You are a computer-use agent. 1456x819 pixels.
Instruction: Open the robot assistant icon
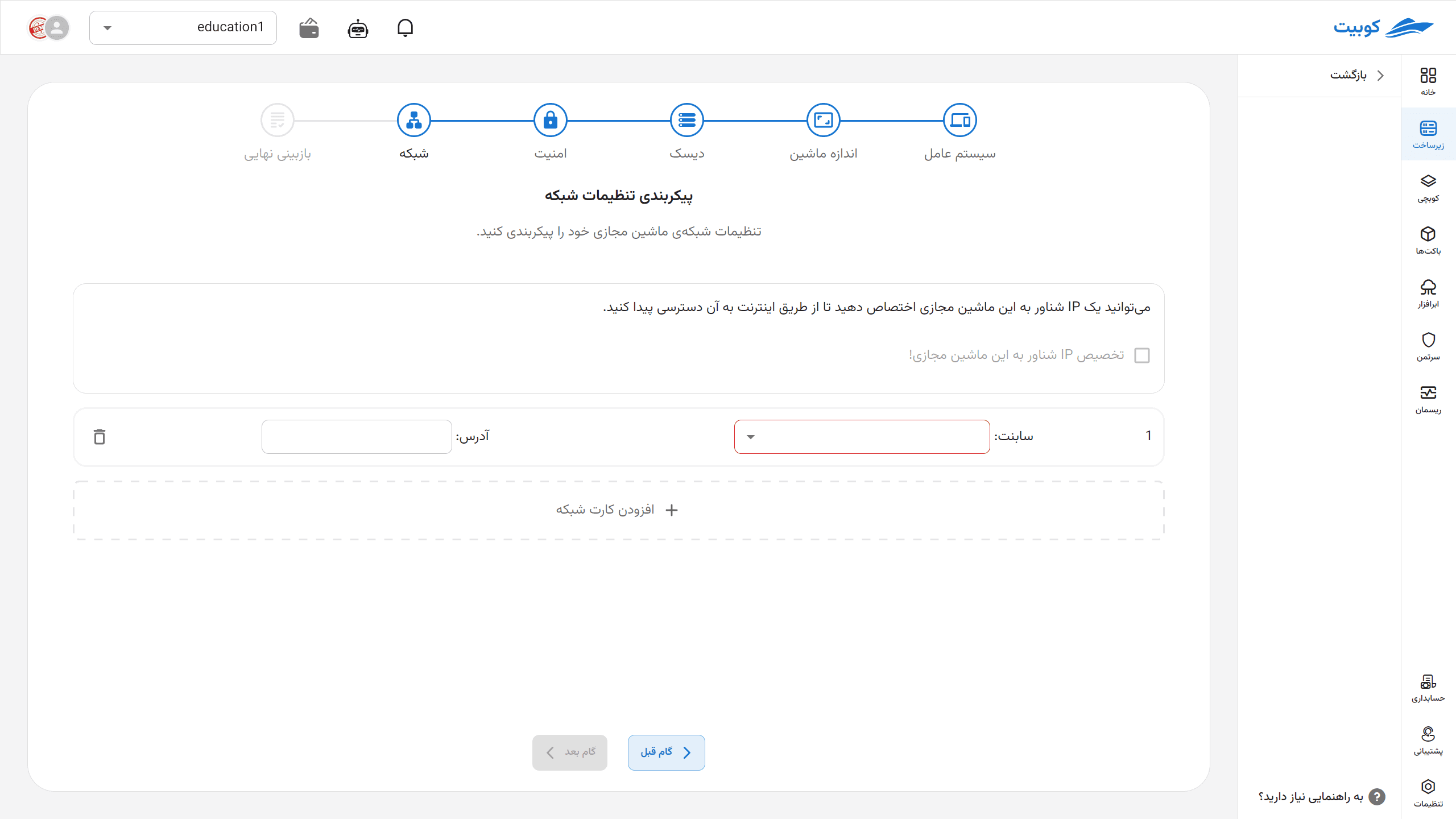click(x=358, y=28)
